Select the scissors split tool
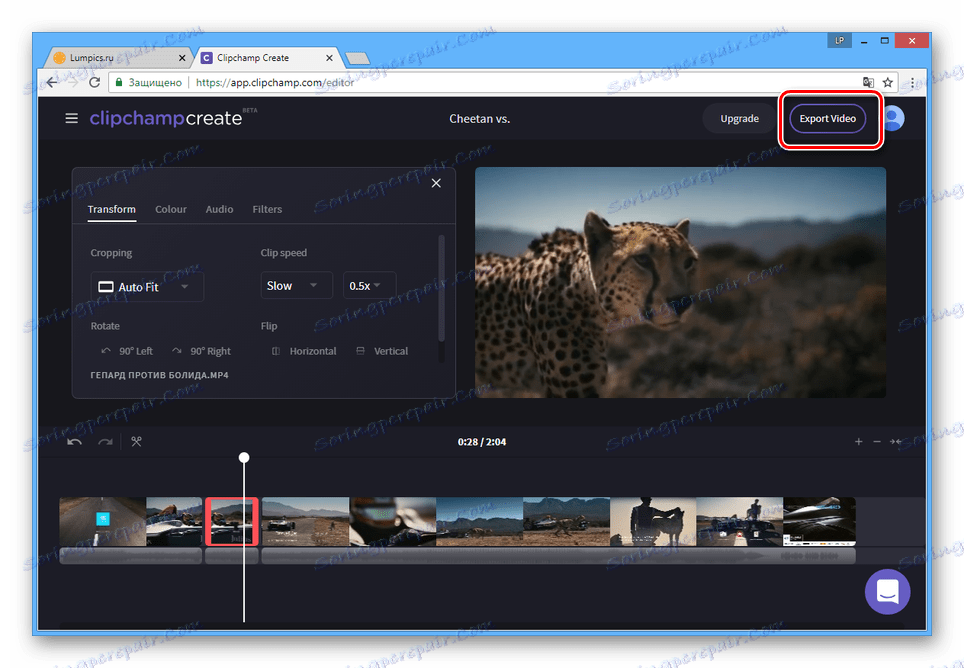 tap(136, 441)
